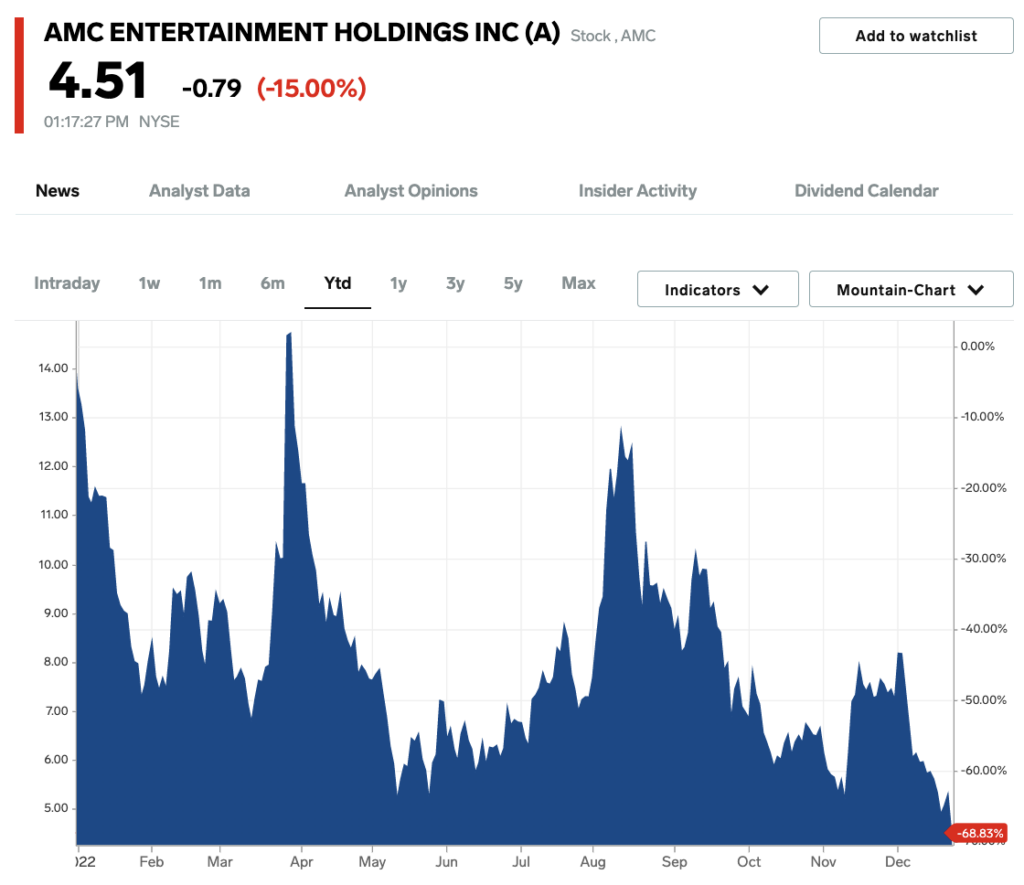Click the Feb label on x-axis

[x=151, y=861]
